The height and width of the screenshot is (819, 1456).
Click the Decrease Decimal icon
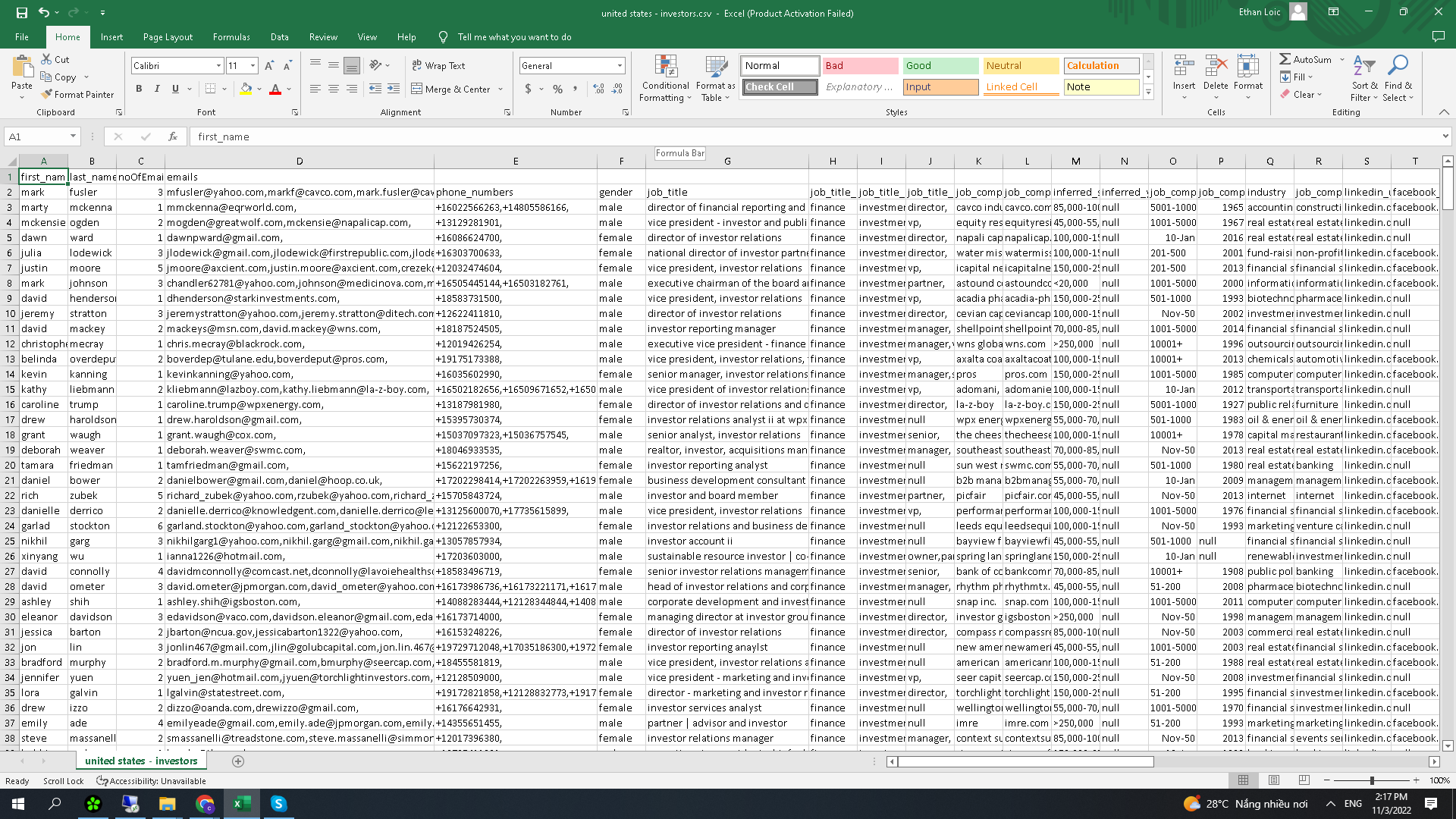[617, 89]
